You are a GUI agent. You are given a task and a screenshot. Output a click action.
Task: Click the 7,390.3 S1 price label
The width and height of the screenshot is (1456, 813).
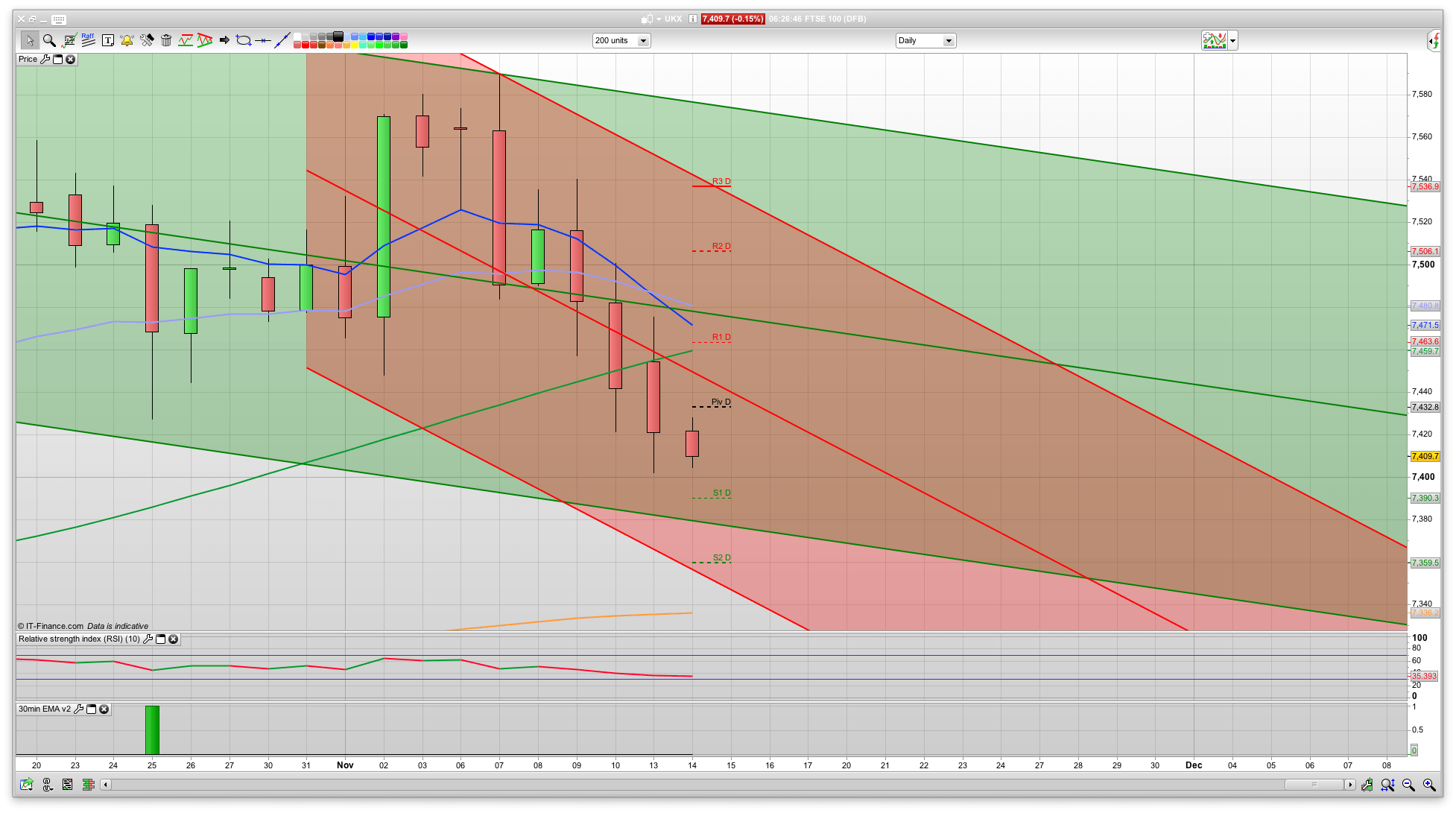coord(1425,498)
